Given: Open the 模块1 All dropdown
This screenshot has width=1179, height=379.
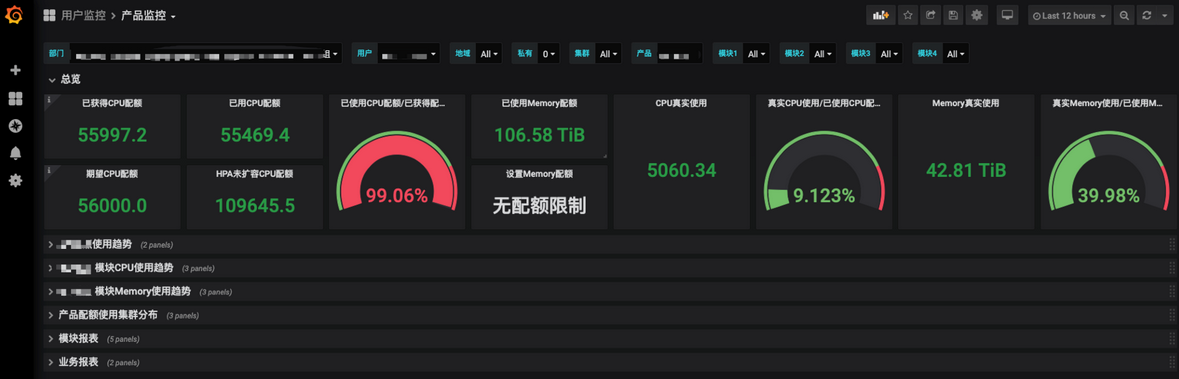Looking at the screenshot, I should [x=756, y=53].
